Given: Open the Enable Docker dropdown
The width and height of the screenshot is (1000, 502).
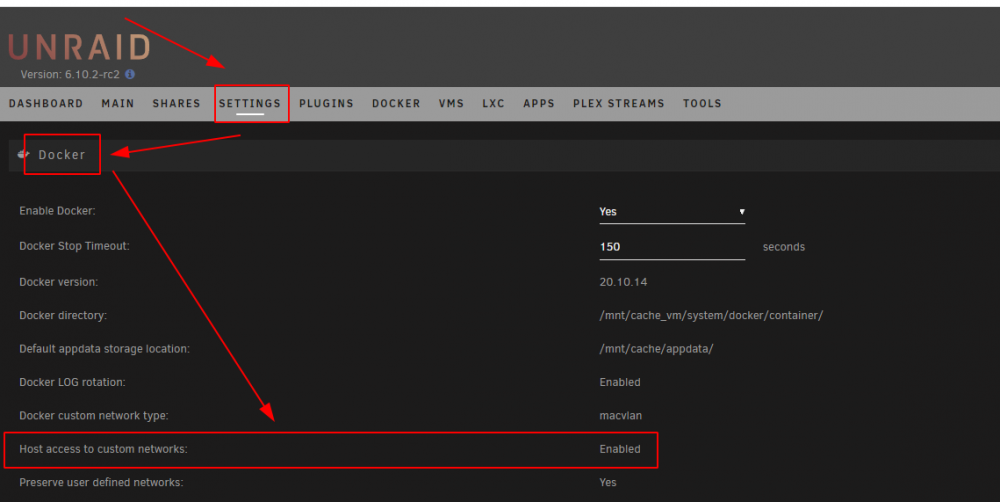Looking at the screenshot, I should [672, 212].
